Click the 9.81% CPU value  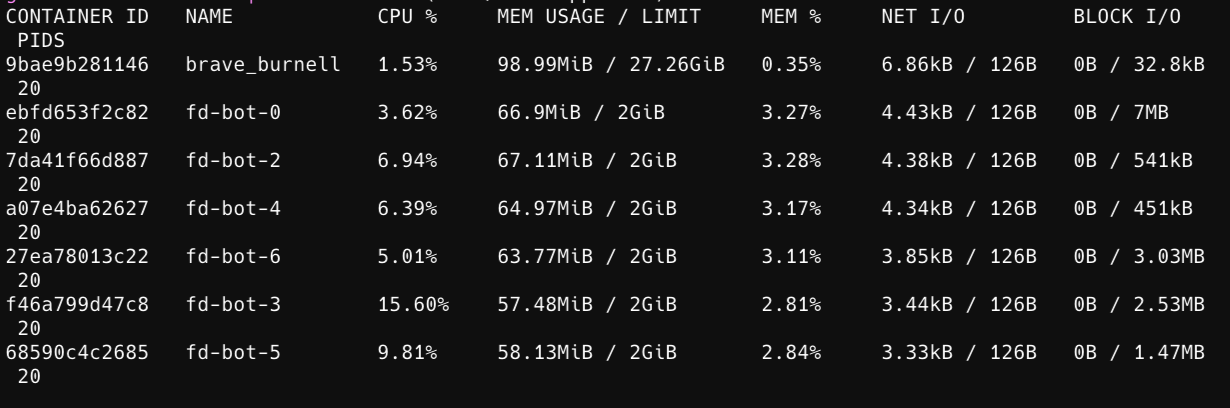click(x=407, y=353)
